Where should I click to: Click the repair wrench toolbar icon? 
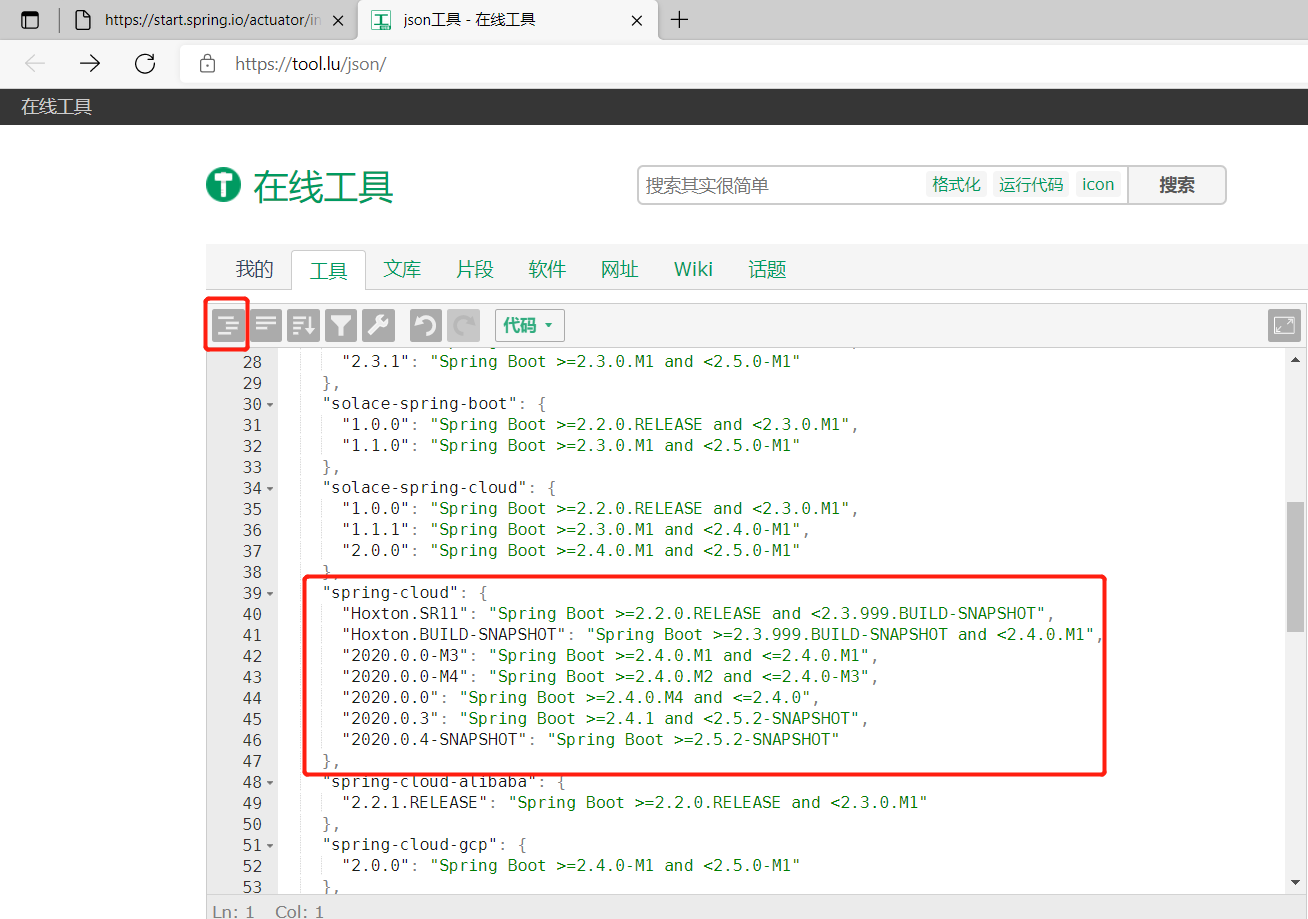pos(378,325)
